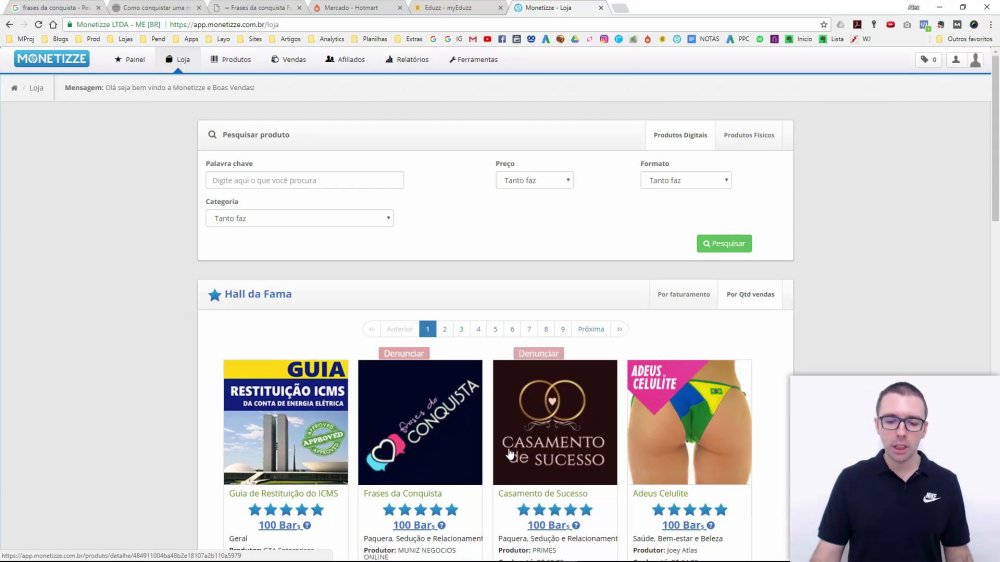Go to pagination page 4
The width and height of the screenshot is (1000, 562).
(478, 329)
